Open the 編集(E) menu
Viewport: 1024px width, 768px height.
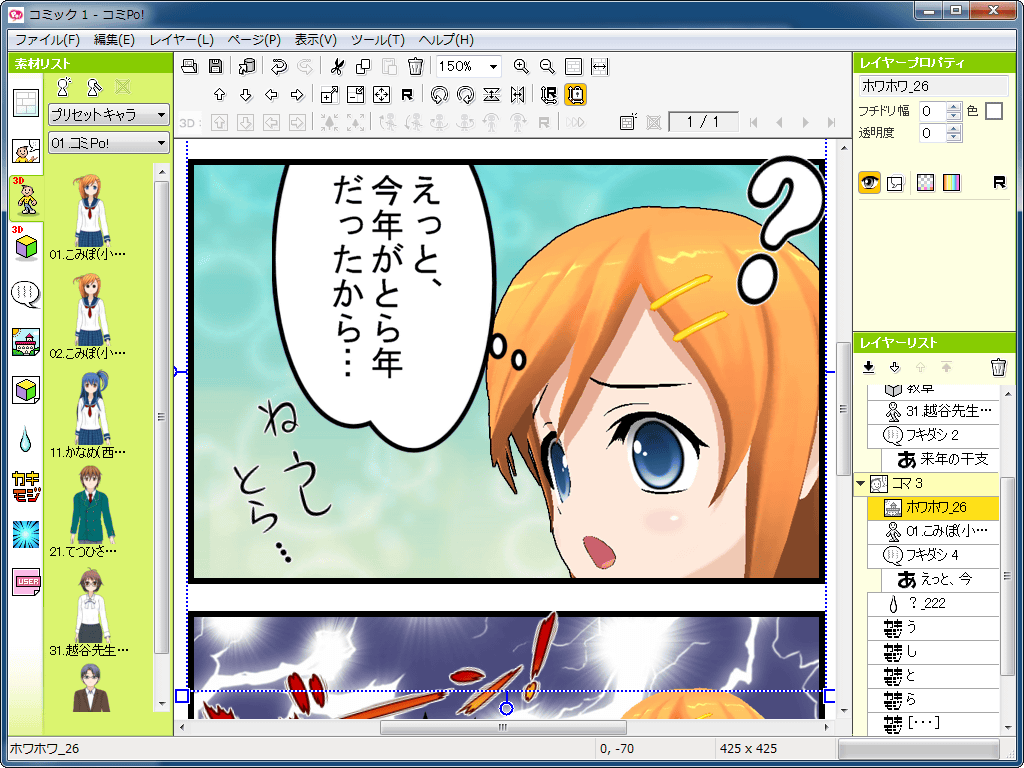tap(114, 40)
